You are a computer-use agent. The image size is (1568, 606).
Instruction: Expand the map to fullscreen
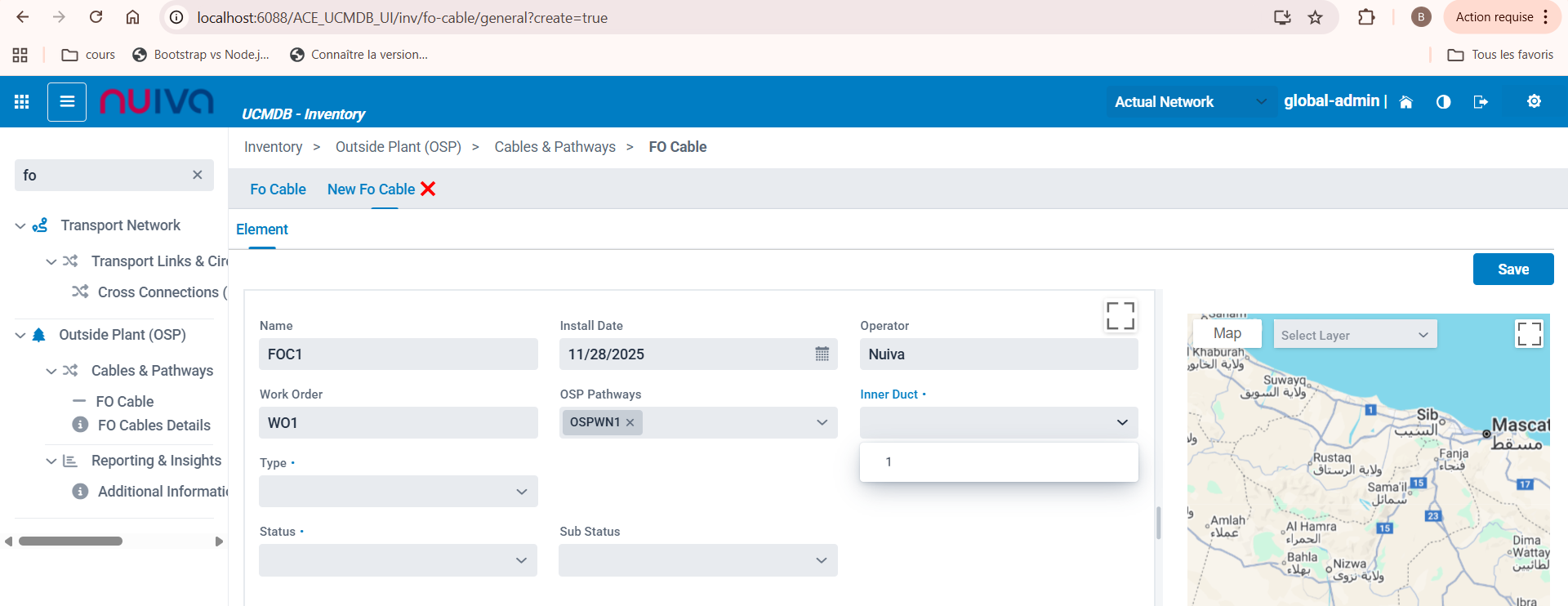point(1529,334)
